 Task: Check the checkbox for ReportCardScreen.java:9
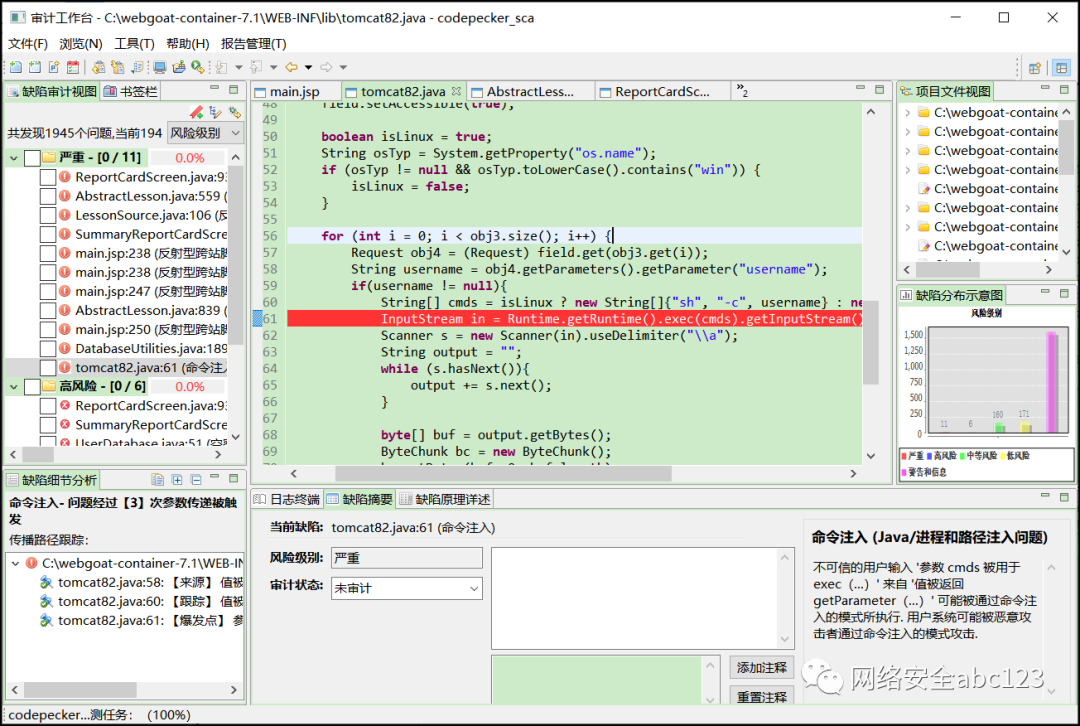click(48, 177)
